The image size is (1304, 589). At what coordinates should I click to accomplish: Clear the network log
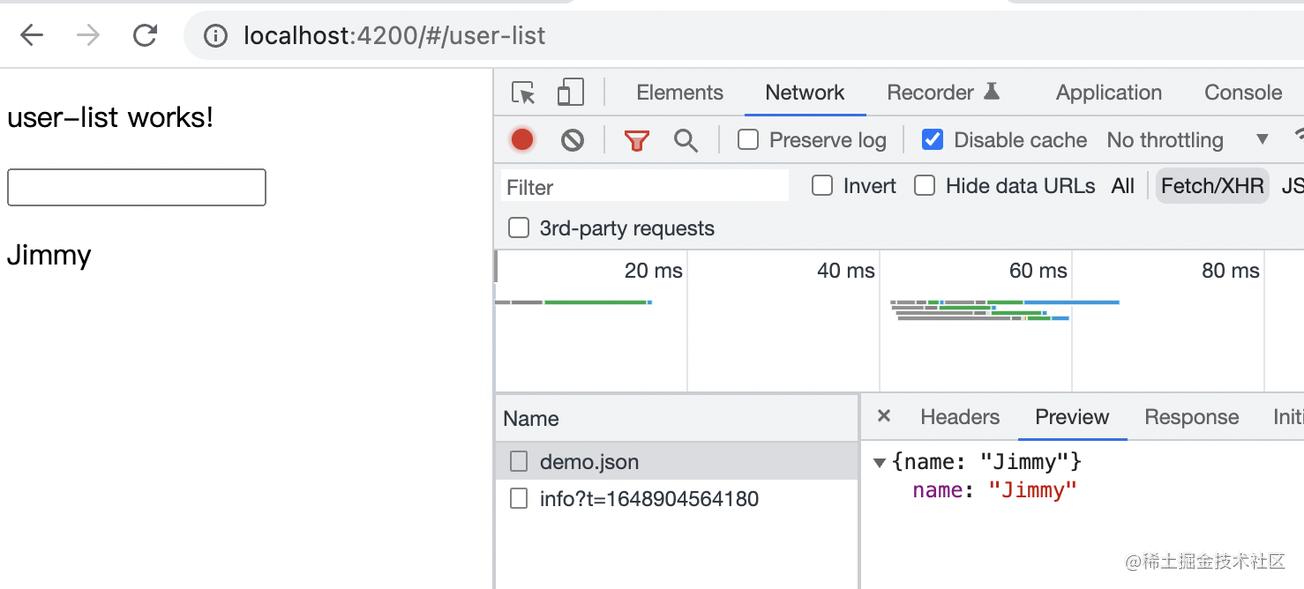click(572, 140)
